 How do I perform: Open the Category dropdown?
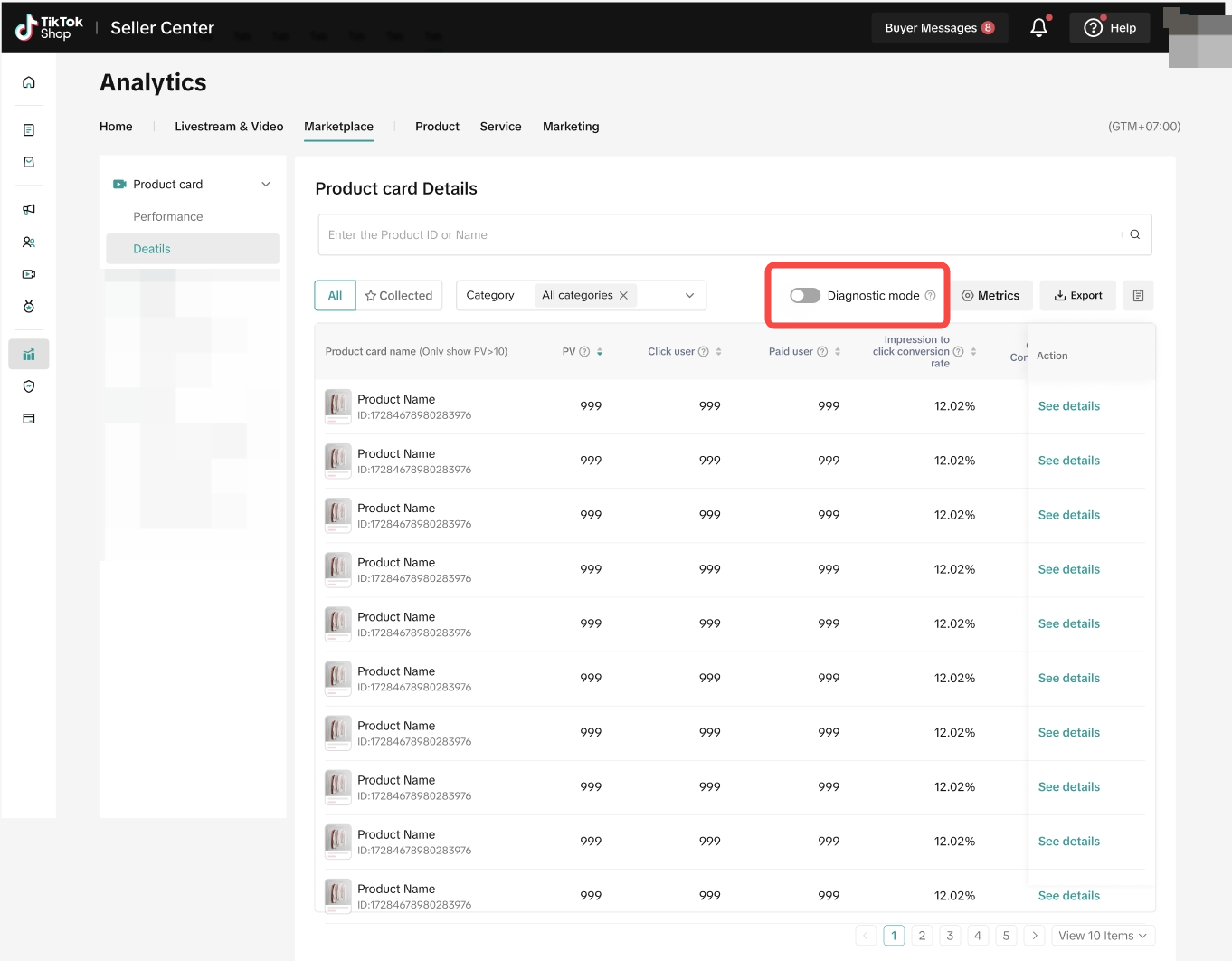click(x=689, y=296)
